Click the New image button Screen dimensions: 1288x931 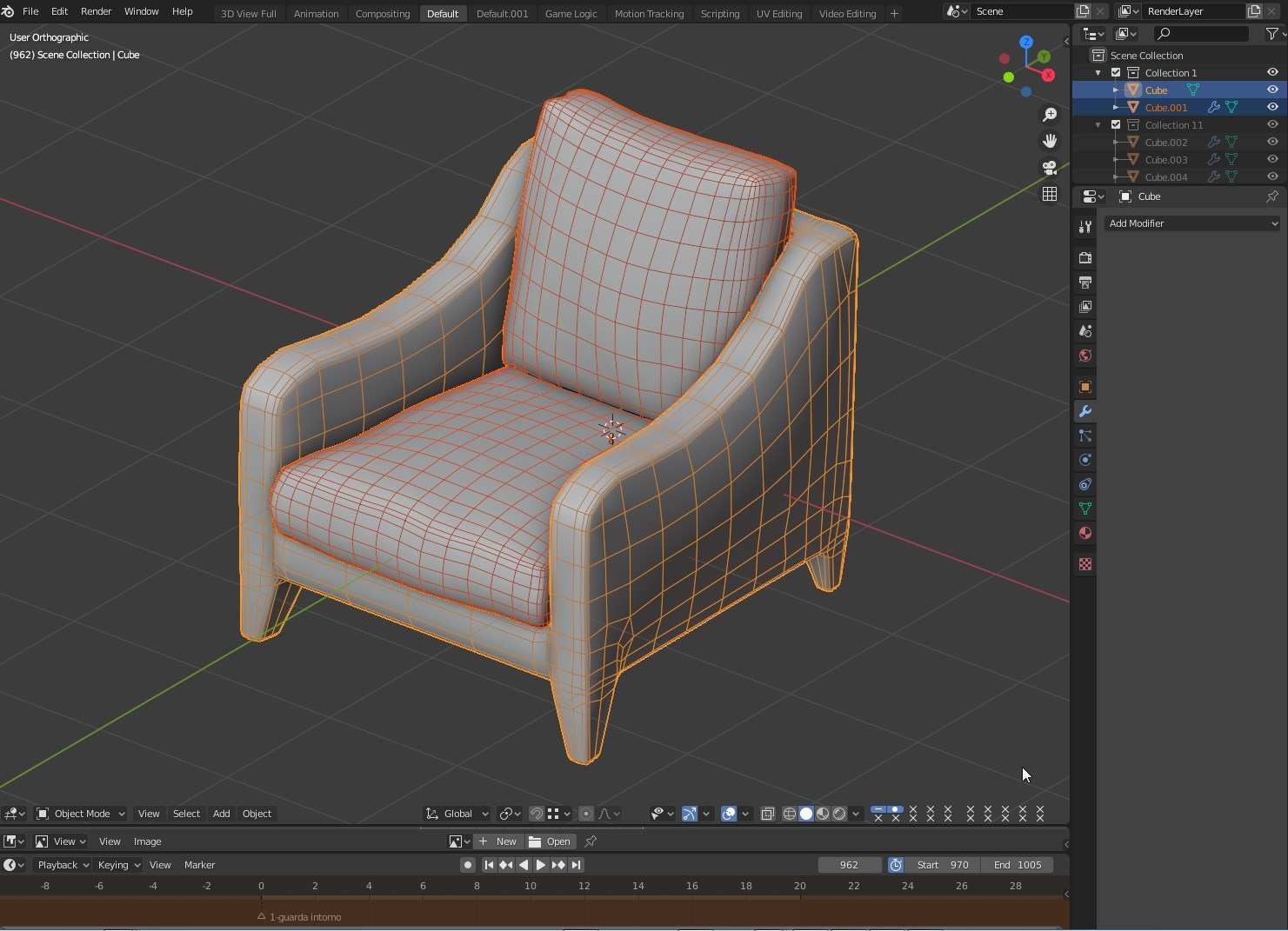tap(498, 841)
